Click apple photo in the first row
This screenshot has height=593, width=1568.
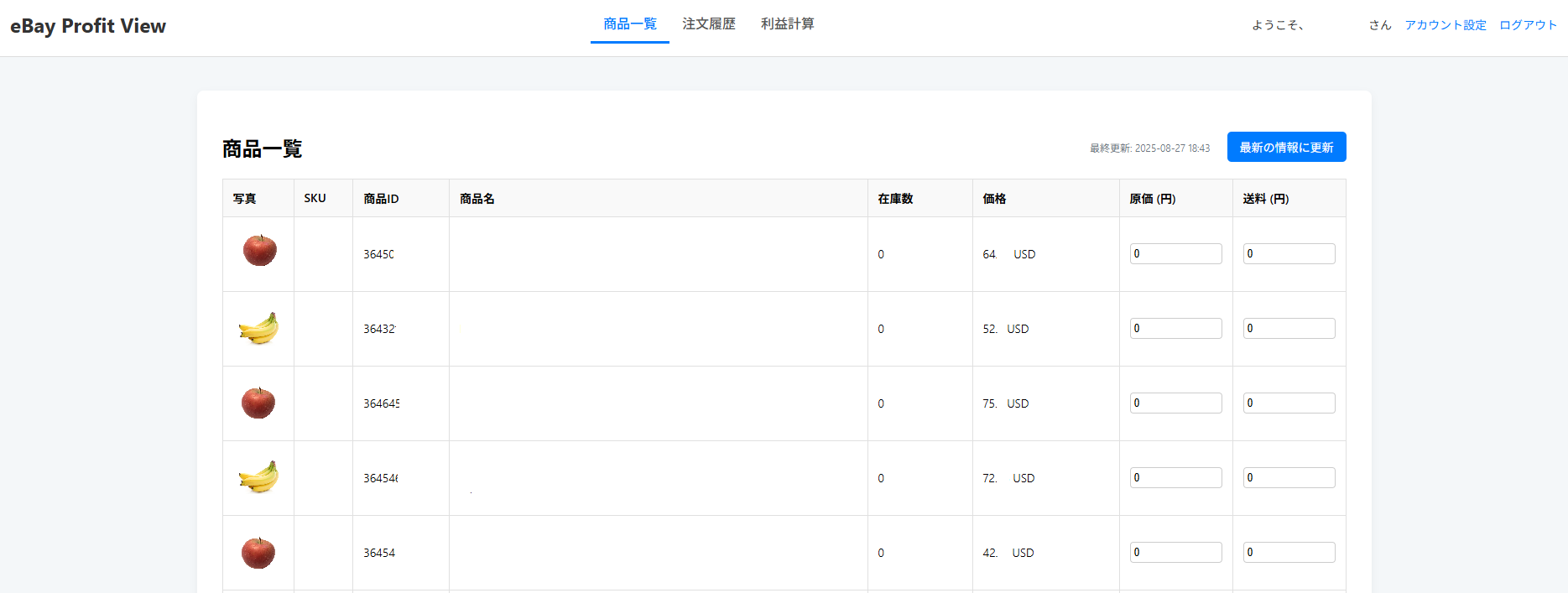259,251
